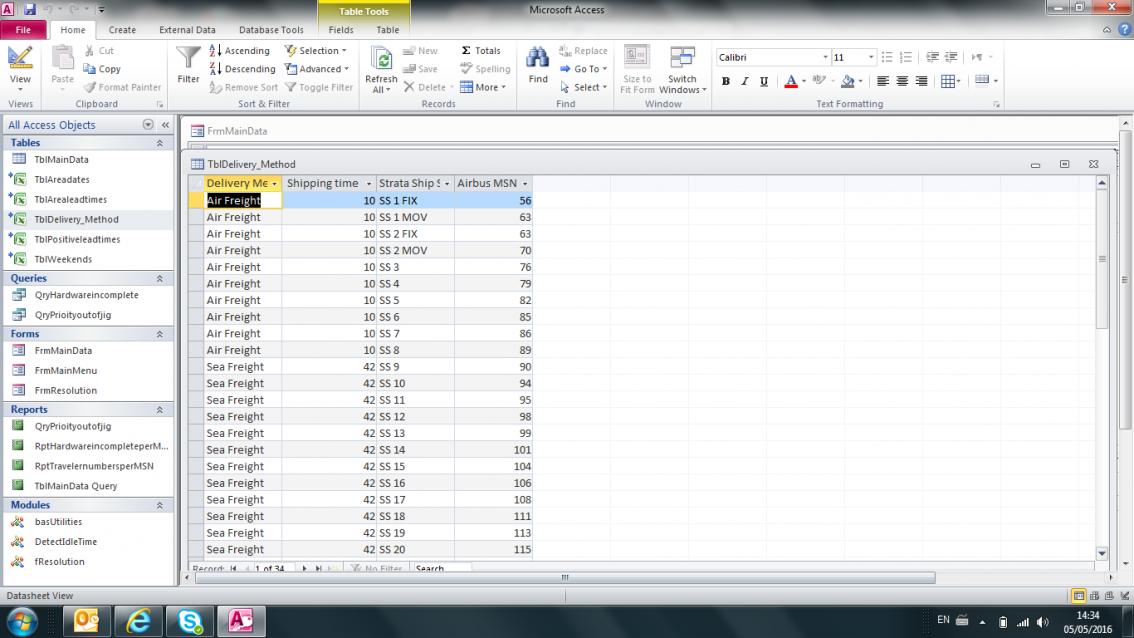Click the datasheet vertical scroll down arrow
1134x638 pixels.
[1101, 553]
